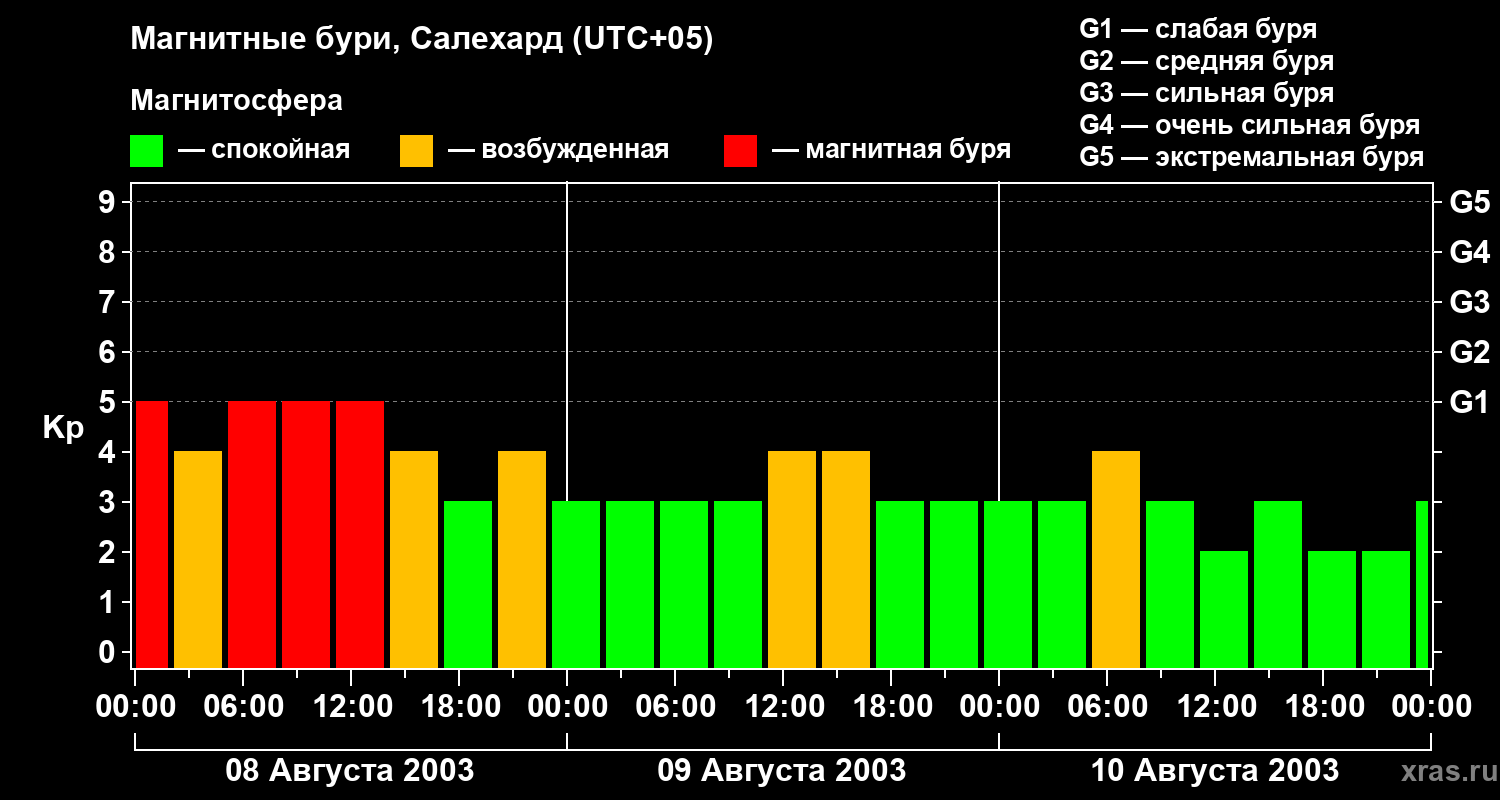Click the green 'спокойная' legend swatch
Screen dimensions: 1500x800
pyautogui.click(x=146, y=151)
